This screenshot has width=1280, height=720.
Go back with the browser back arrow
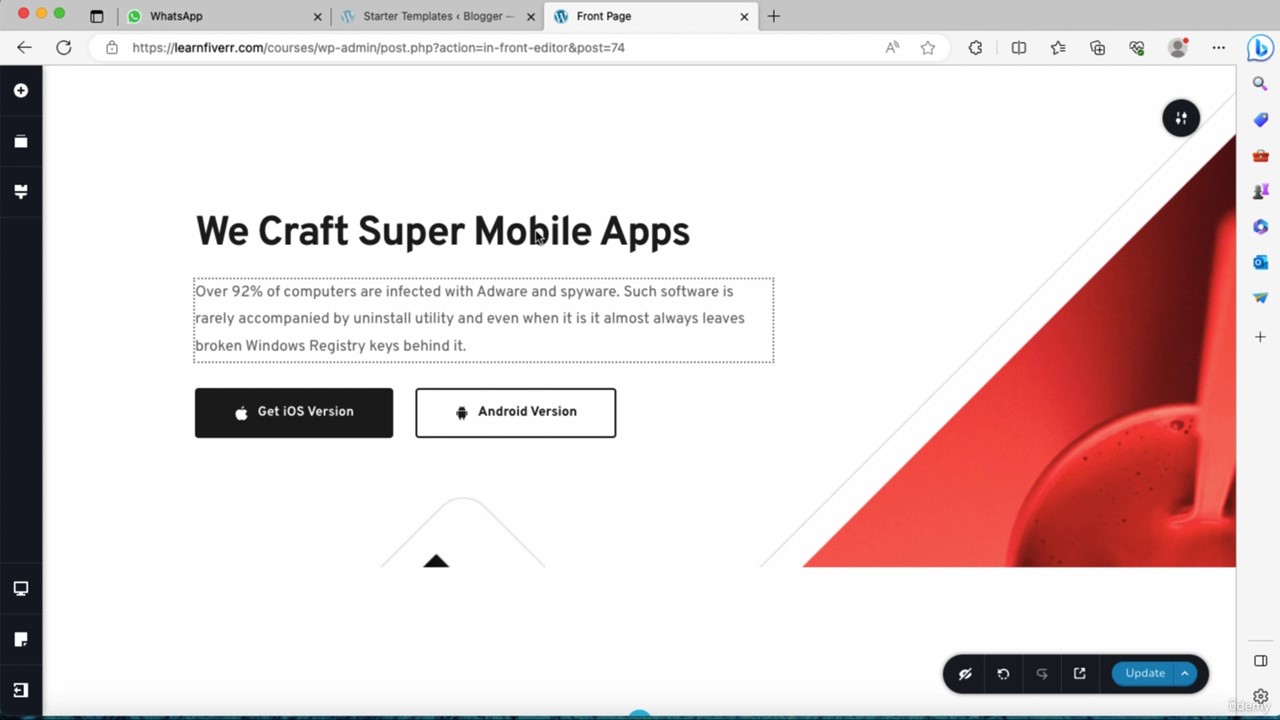coord(24,47)
